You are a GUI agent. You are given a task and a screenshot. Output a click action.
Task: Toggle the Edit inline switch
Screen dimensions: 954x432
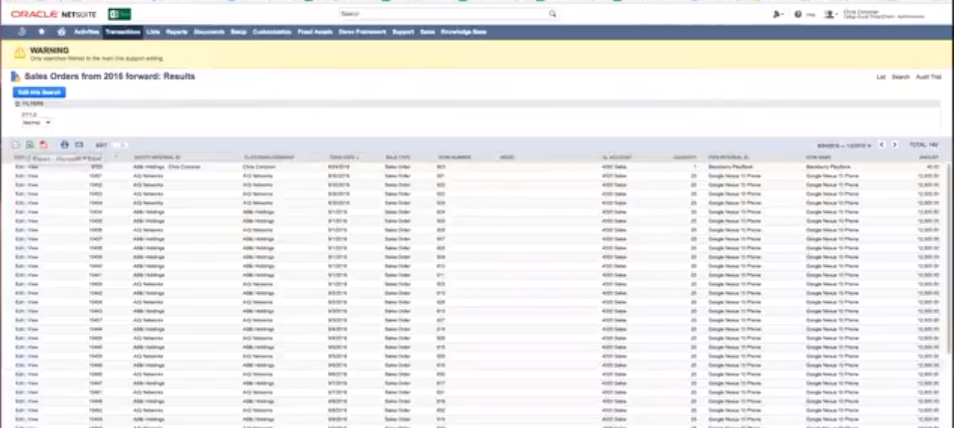coord(120,145)
